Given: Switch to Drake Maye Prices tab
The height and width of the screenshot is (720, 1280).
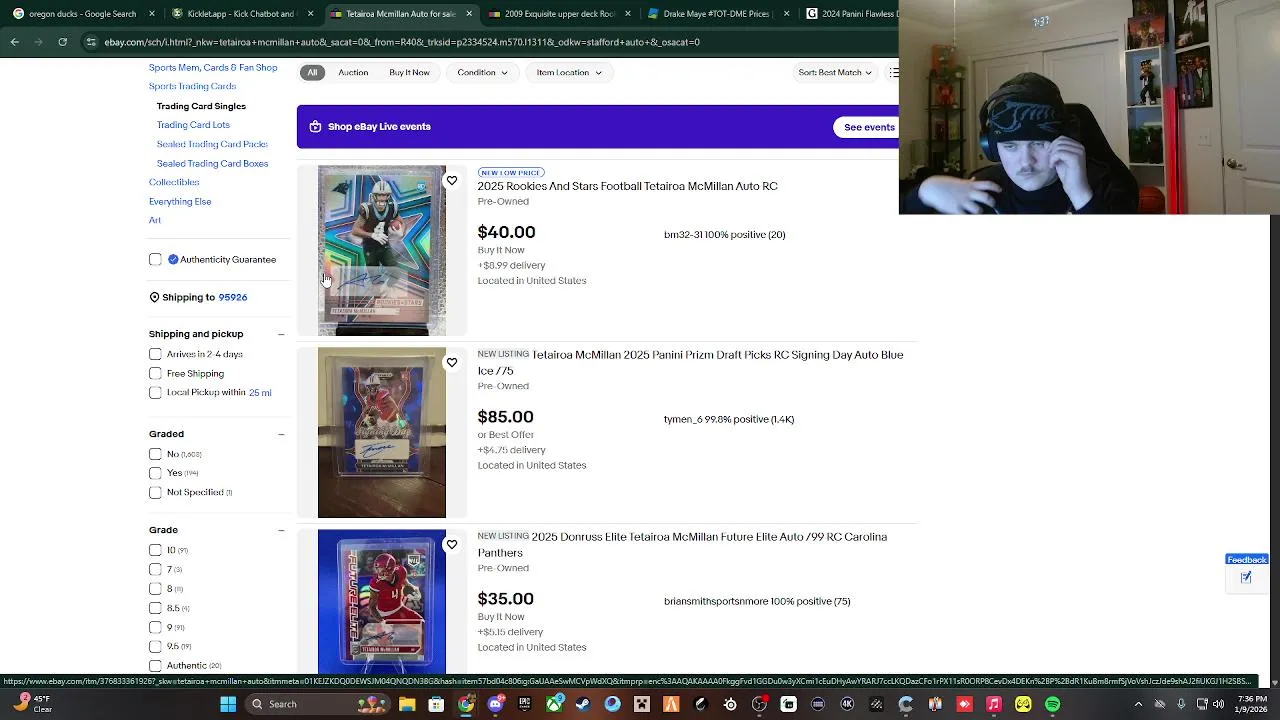Looking at the screenshot, I should 718,14.
